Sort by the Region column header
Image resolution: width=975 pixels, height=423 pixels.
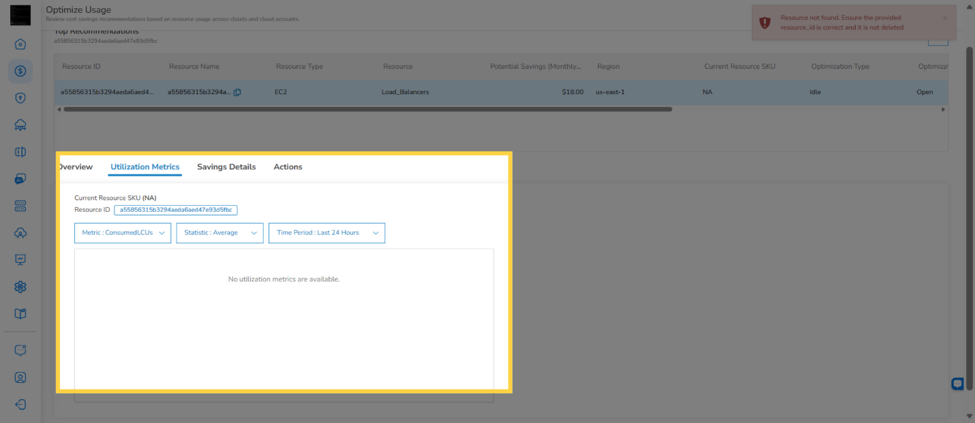pyautogui.click(x=608, y=66)
